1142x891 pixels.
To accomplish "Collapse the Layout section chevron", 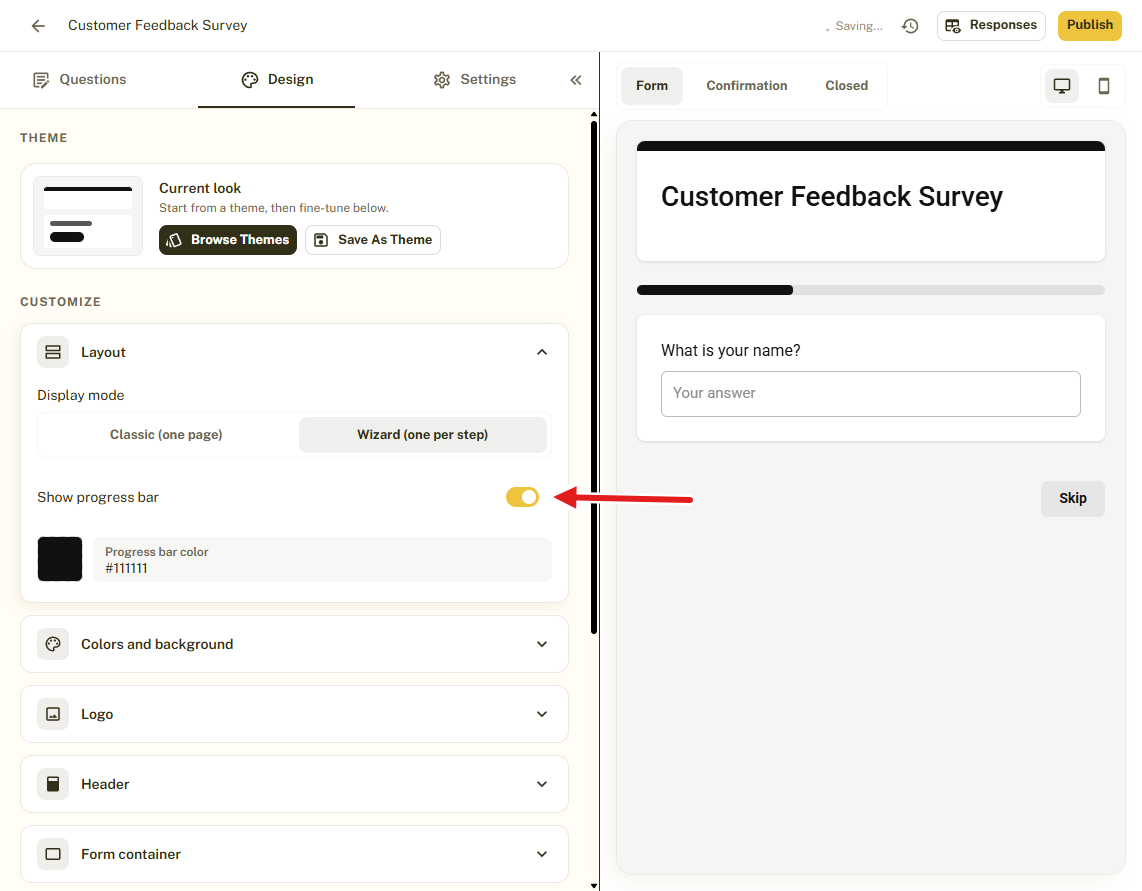I will [x=542, y=352].
